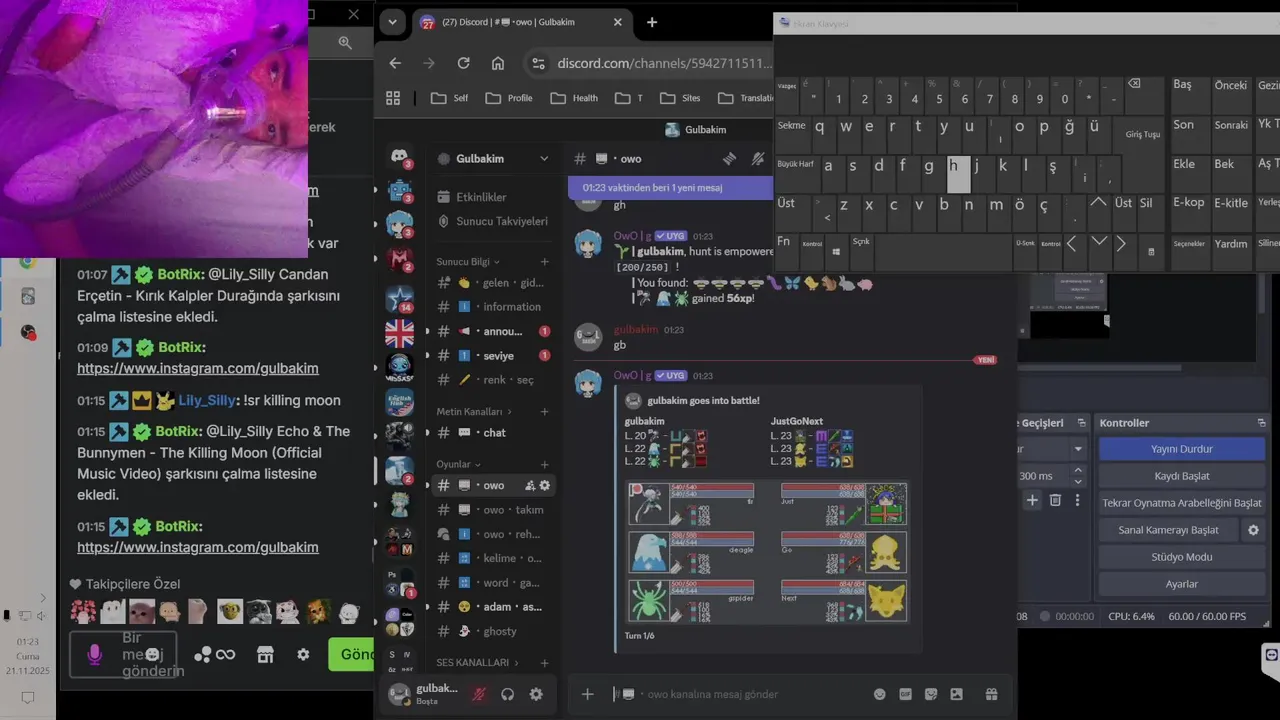Click the channel points icon in chat
The height and width of the screenshot is (720, 1280).
coord(214,654)
